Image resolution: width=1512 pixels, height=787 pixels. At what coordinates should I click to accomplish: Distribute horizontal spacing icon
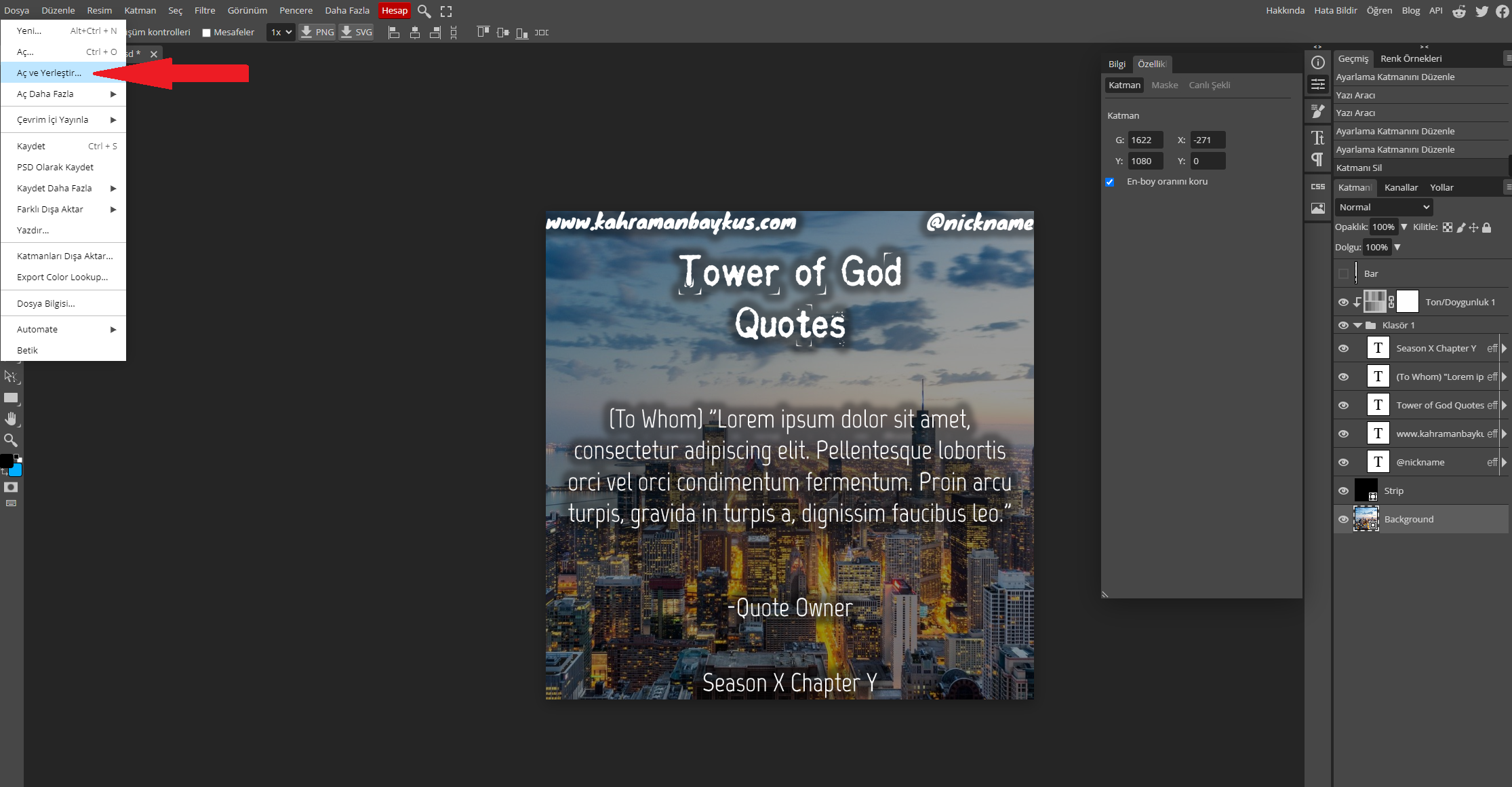coord(542,33)
